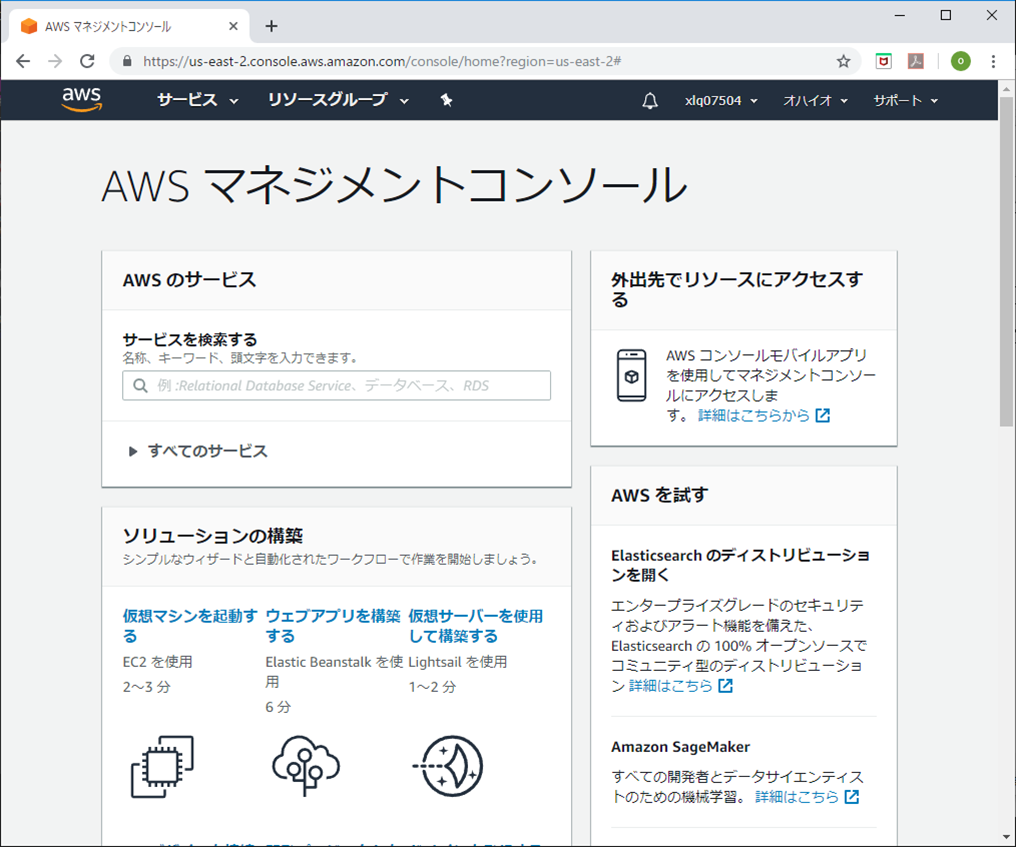Click the AWS のサービス heading

189,280
